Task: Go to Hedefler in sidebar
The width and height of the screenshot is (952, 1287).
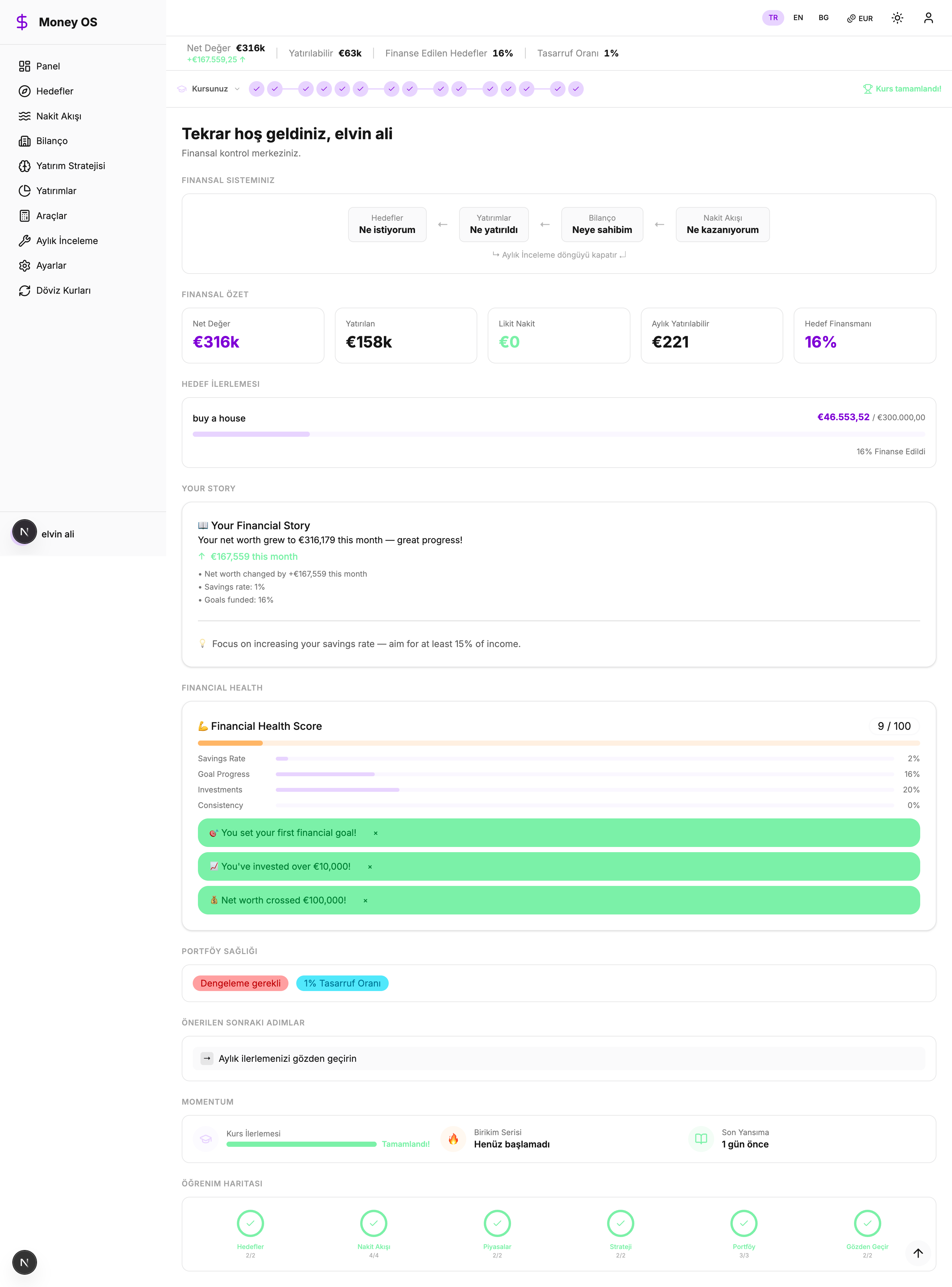Action: pos(83,91)
